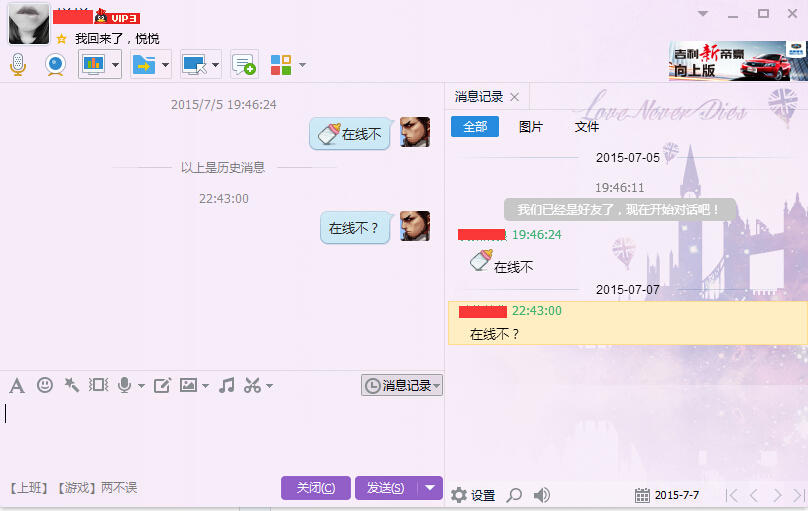Click the magic emoticon wand icon
Viewport: 808px width, 511px height.
point(71,385)
